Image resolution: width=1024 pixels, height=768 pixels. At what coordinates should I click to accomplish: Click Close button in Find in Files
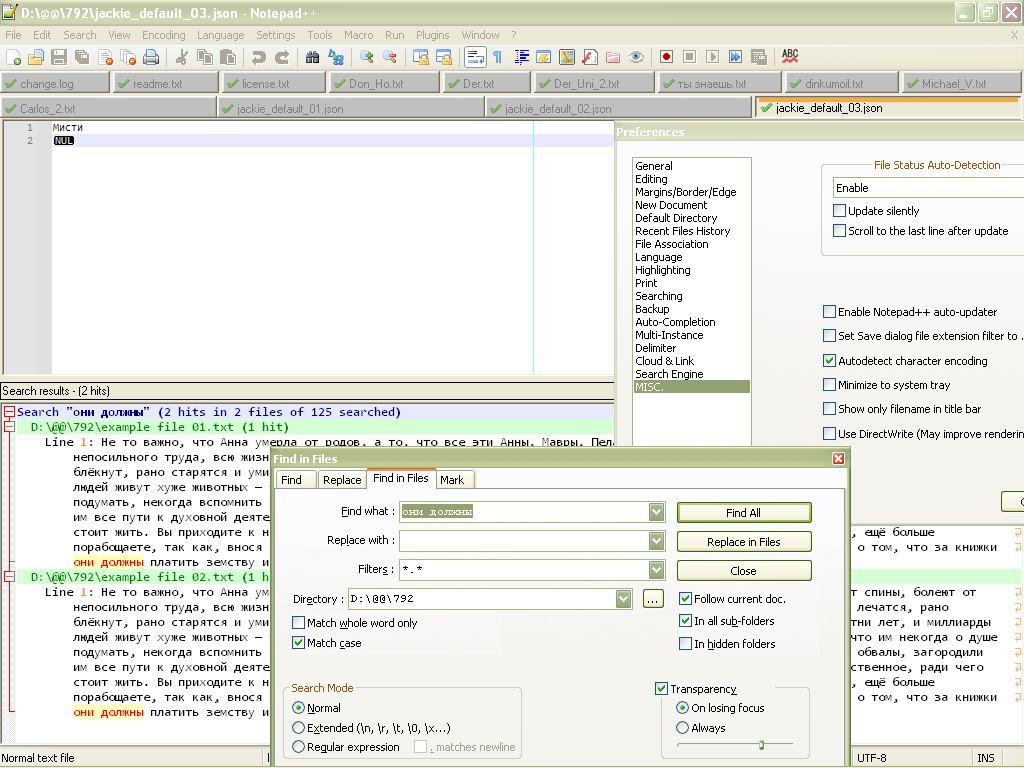[744, 571]
